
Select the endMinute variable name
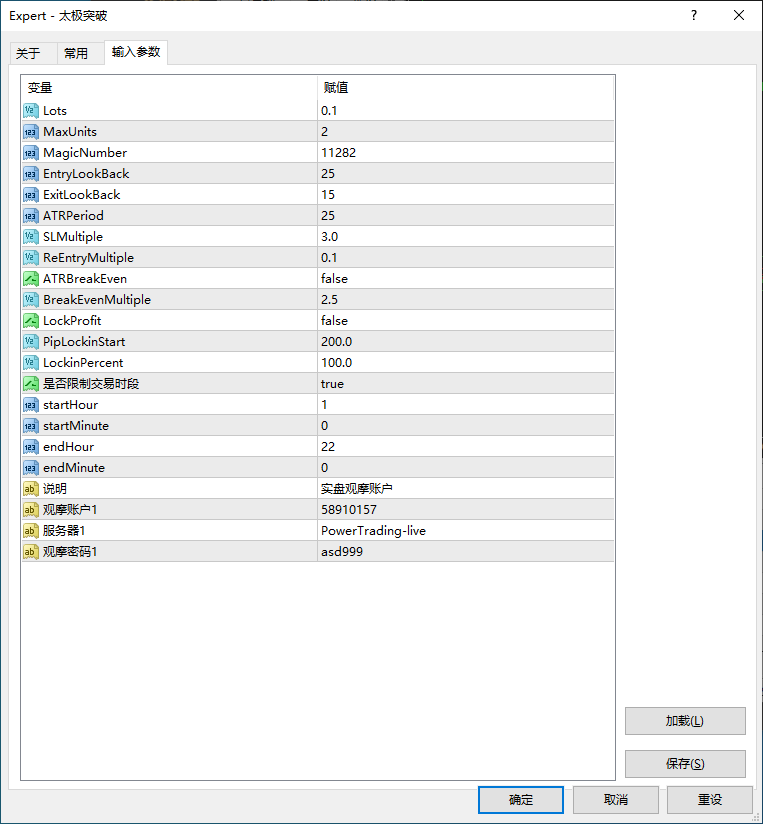coord(74,468)
